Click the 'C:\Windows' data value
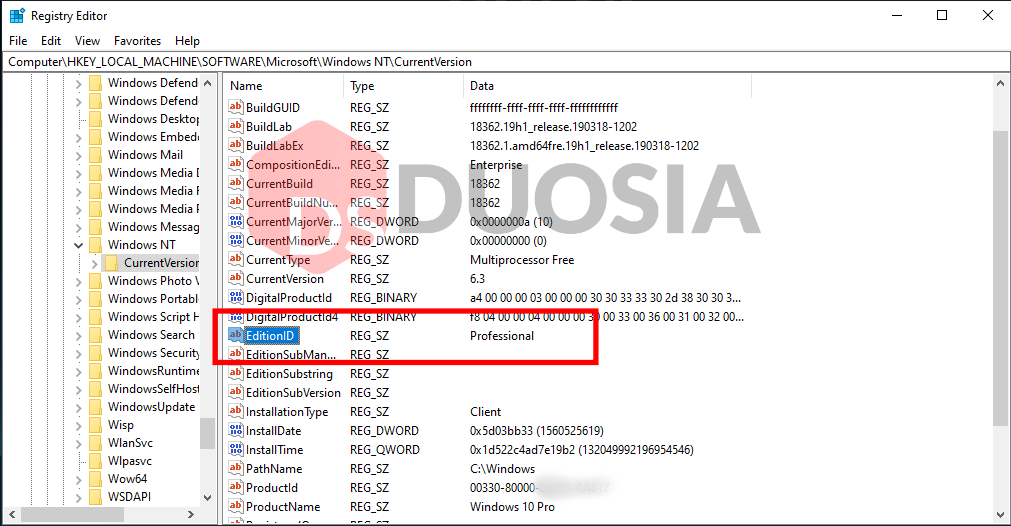 coord(502,469)
